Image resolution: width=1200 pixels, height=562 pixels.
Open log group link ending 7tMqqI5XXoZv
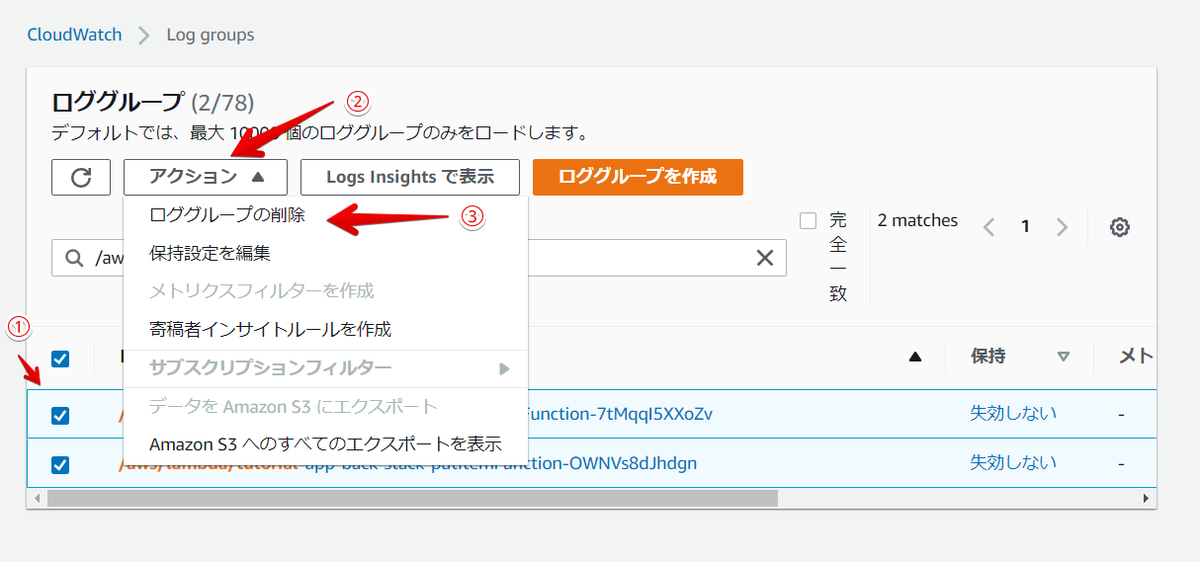621,414
